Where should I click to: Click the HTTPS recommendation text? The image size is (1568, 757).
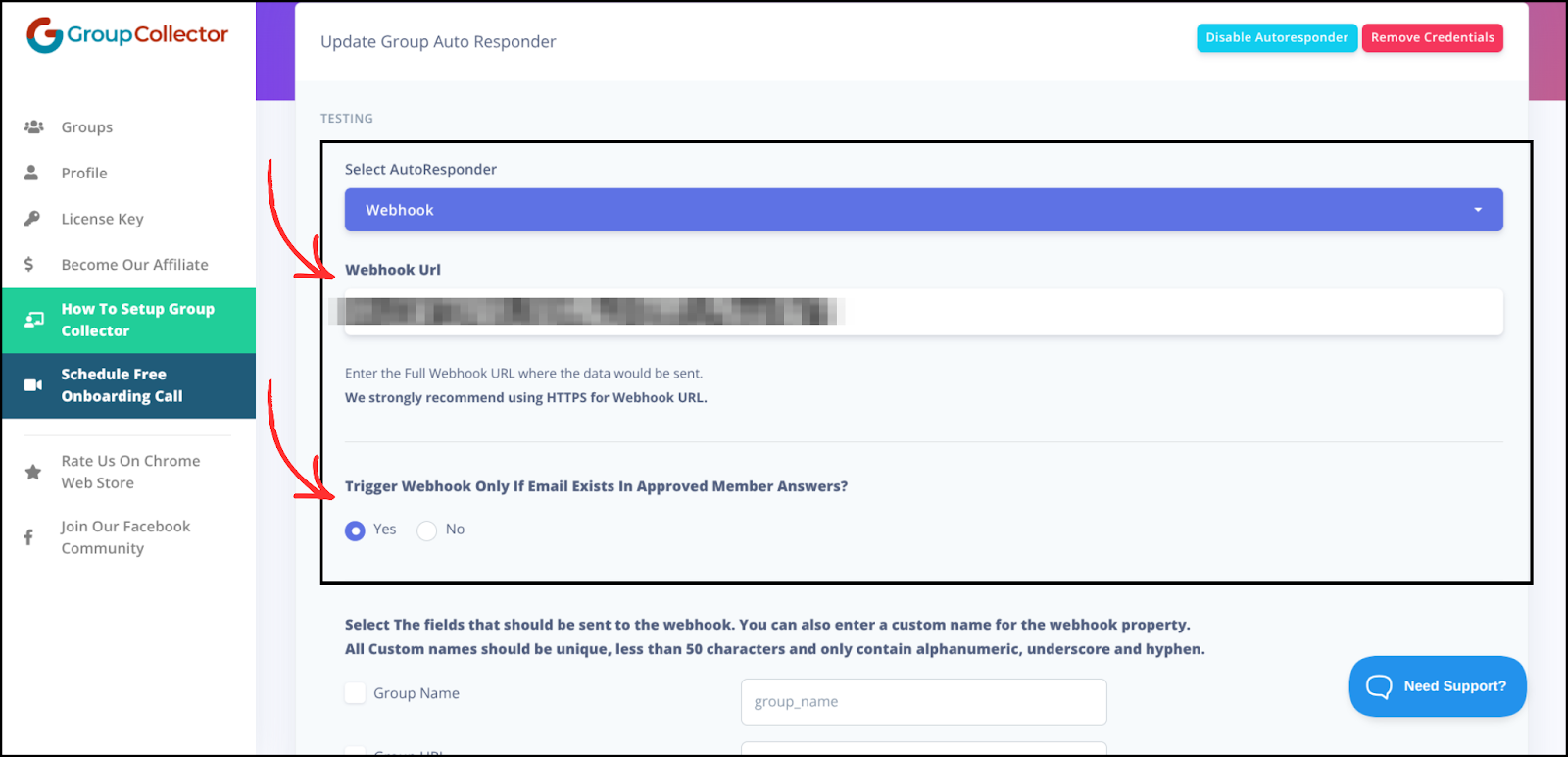click(x=526, y=398)
